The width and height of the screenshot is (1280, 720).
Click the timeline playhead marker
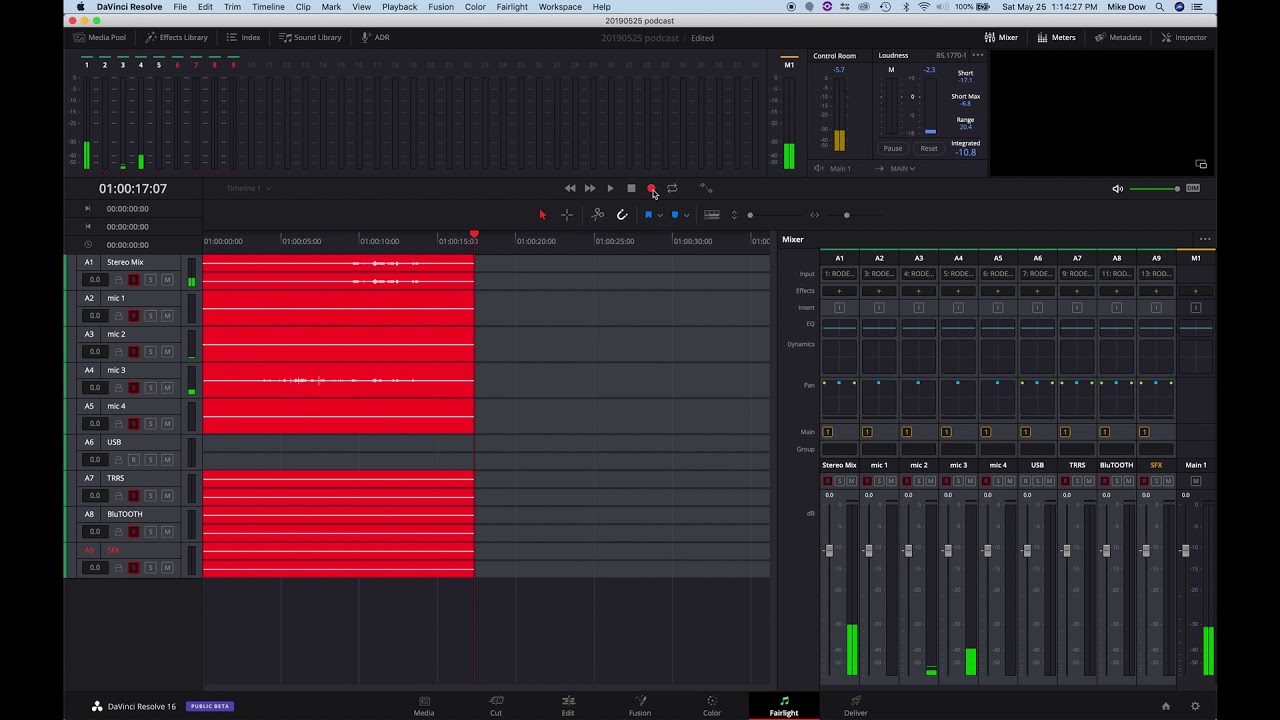pyautogui.click(x=474, y=235)
